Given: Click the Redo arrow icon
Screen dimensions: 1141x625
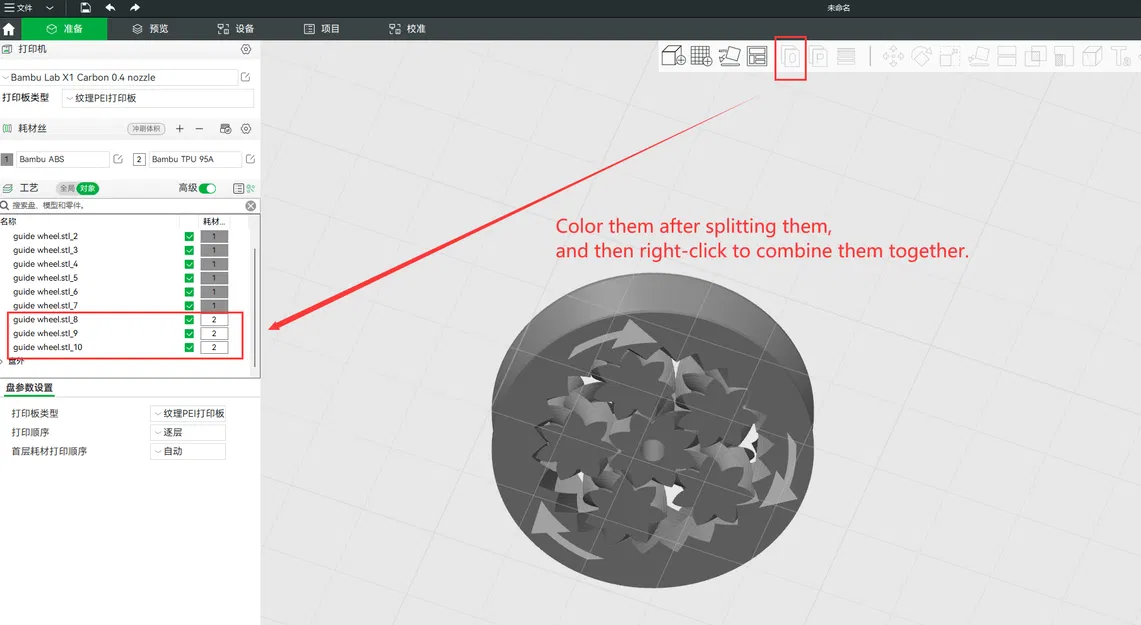Looking at the screenshot, I should [x=135, y=7].
